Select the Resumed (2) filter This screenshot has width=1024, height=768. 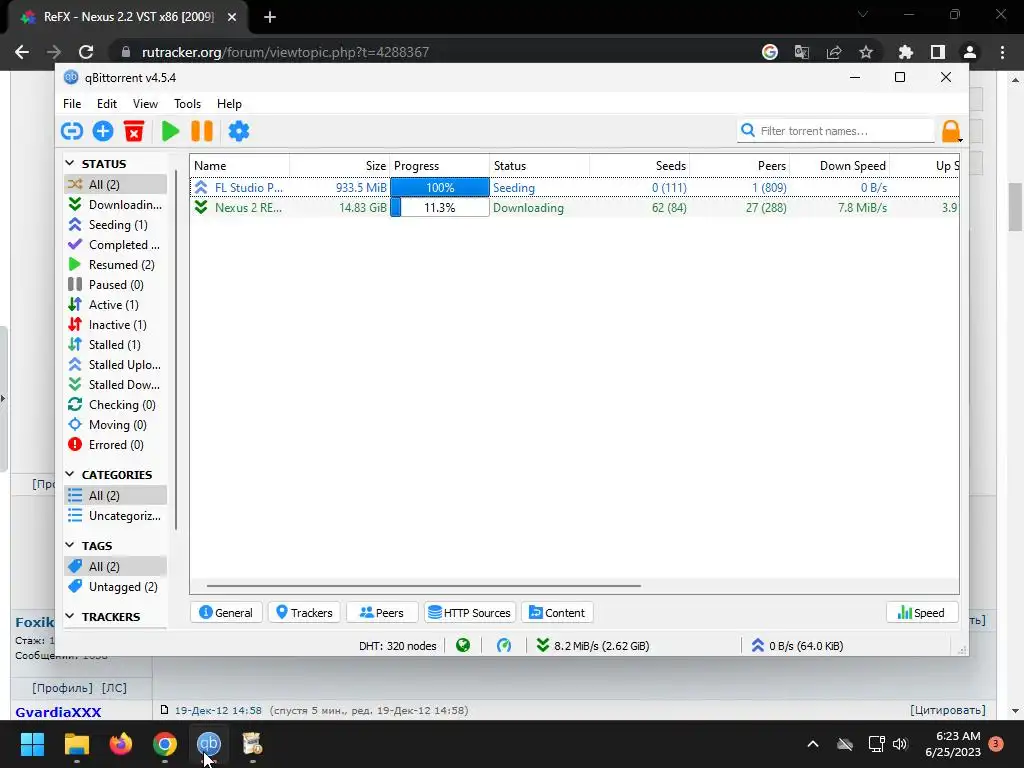116,264
